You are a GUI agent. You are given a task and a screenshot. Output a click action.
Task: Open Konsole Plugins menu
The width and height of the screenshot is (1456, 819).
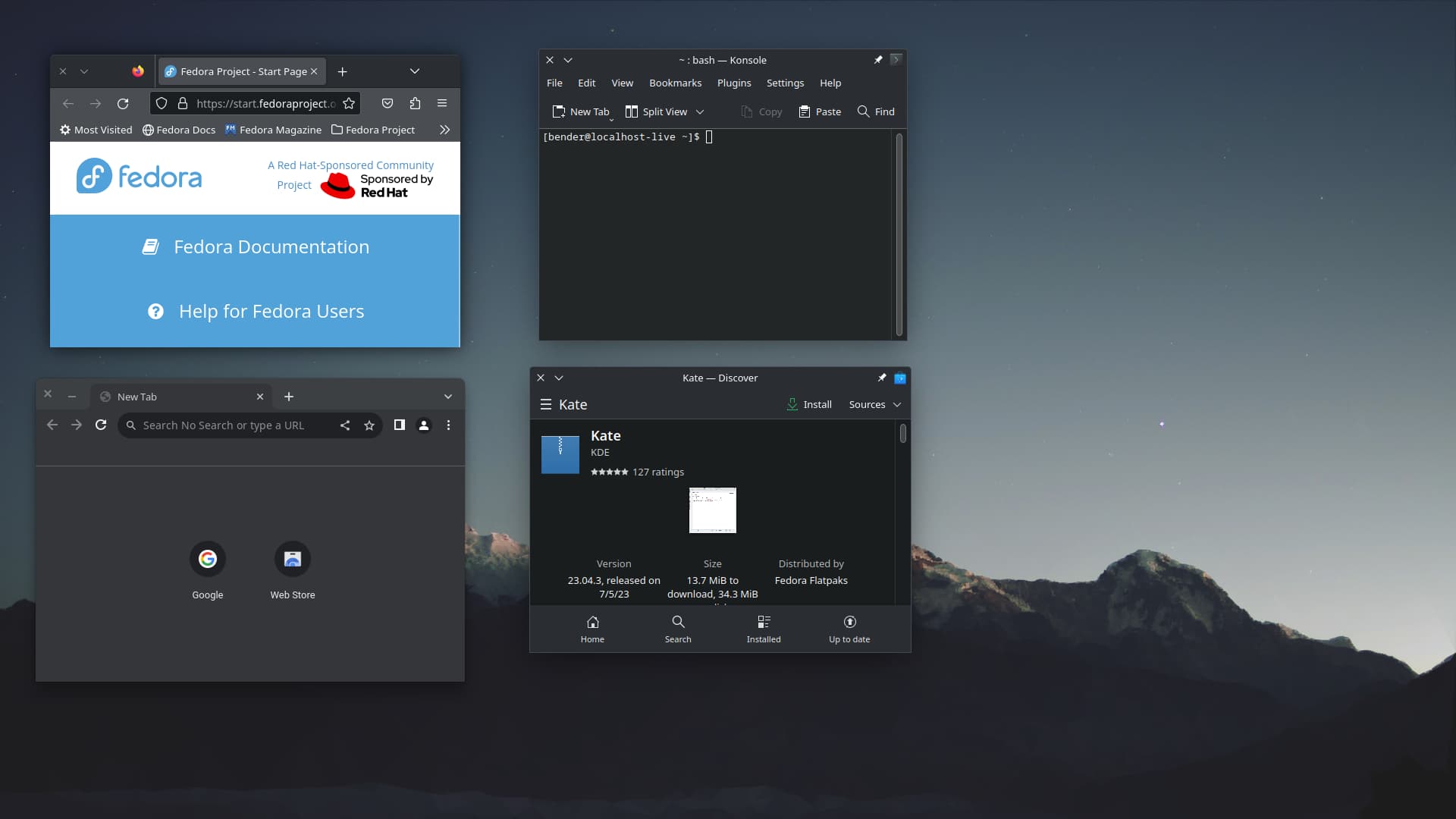734,83
